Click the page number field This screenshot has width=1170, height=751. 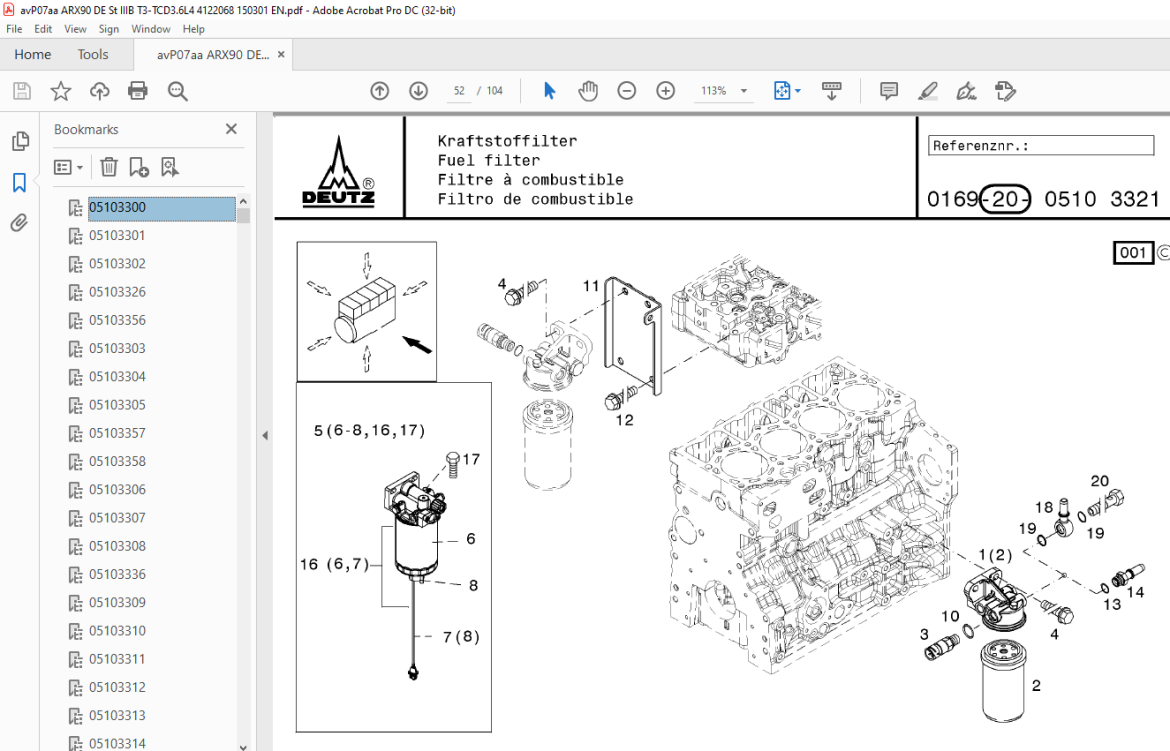point(459,91)
